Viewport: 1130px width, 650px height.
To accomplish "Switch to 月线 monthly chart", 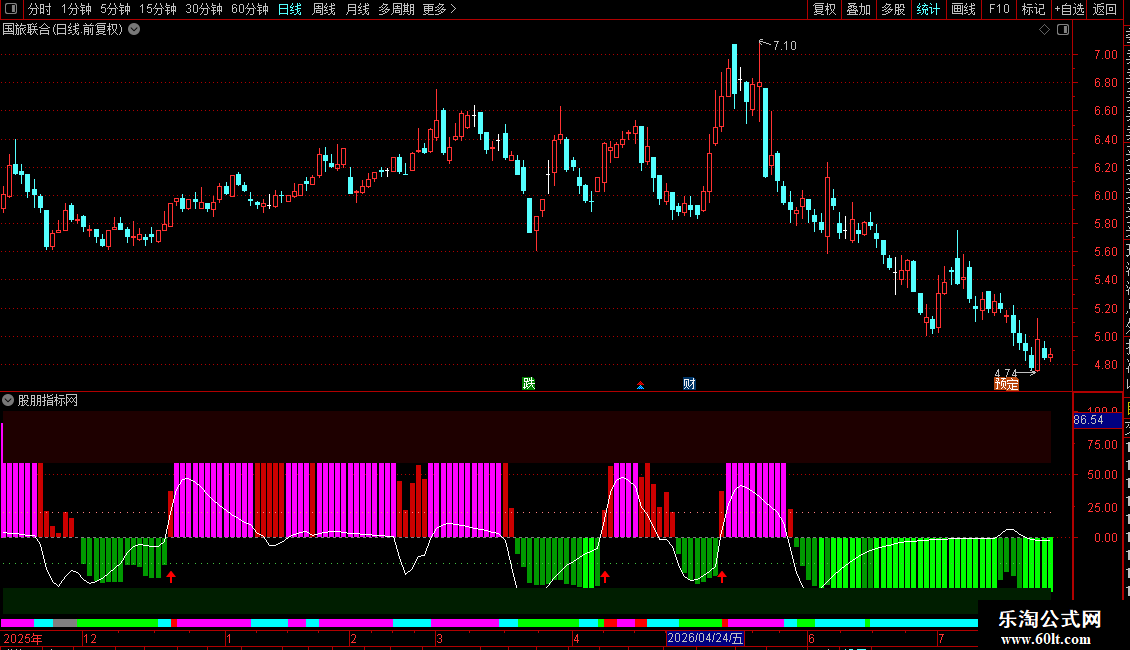I will [357, 9].
